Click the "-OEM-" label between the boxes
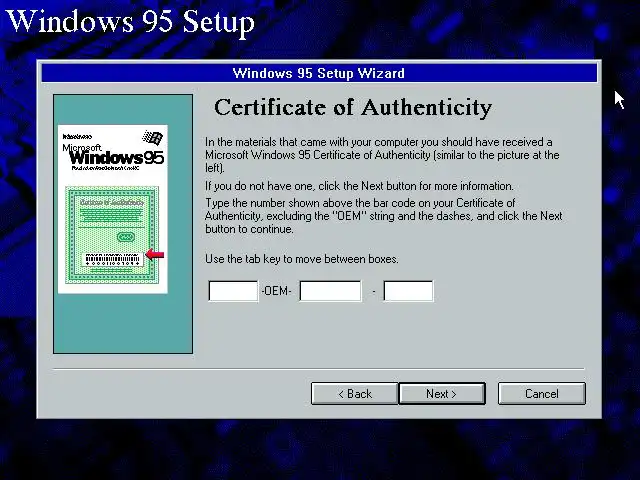The height and width of the screenshot is (480, 640). 276,291
